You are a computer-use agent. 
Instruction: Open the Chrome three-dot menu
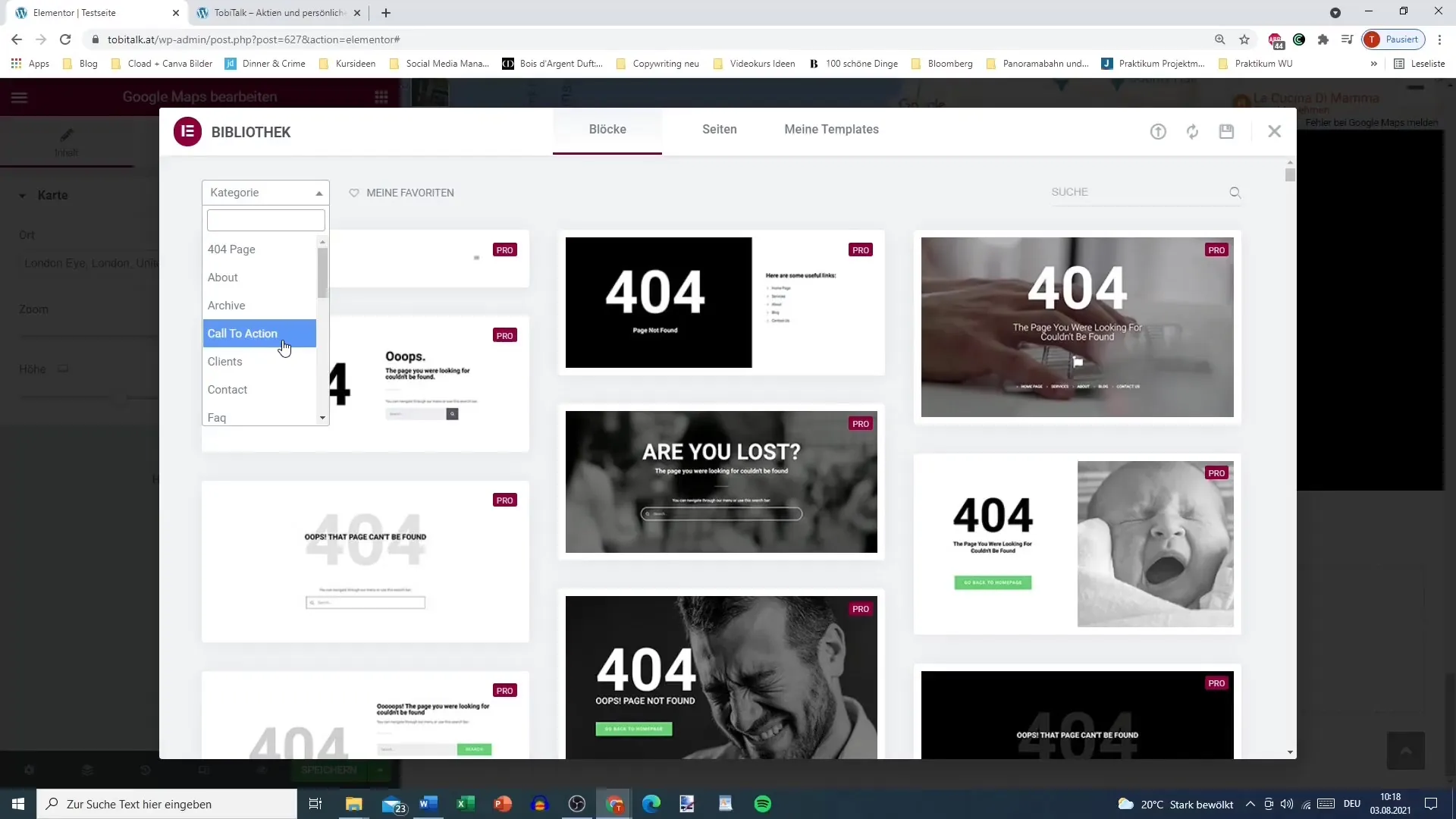[x=1440, y=39]
